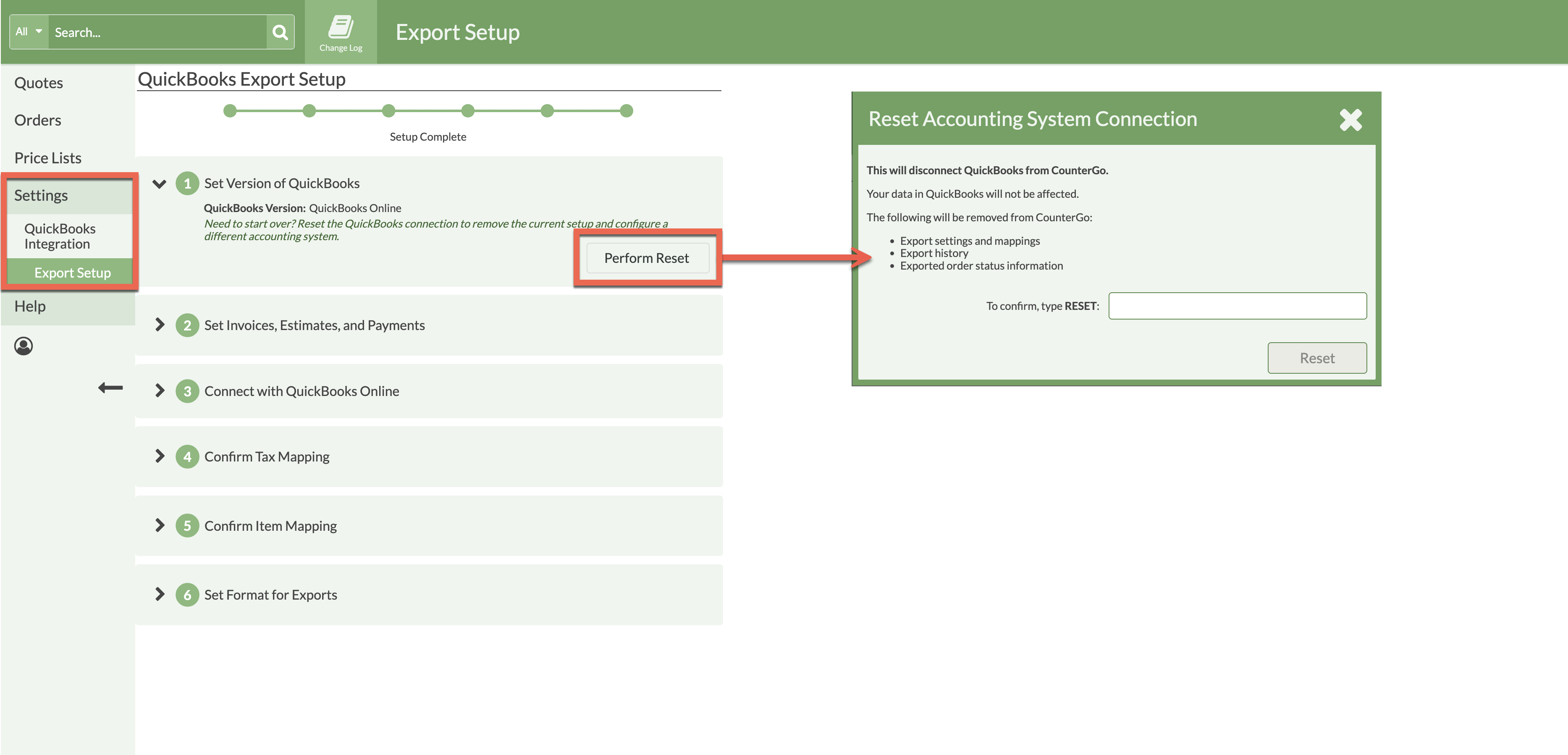Click the Connect with QuickBooks Online title
The image size is (1568, 755).
302,391
